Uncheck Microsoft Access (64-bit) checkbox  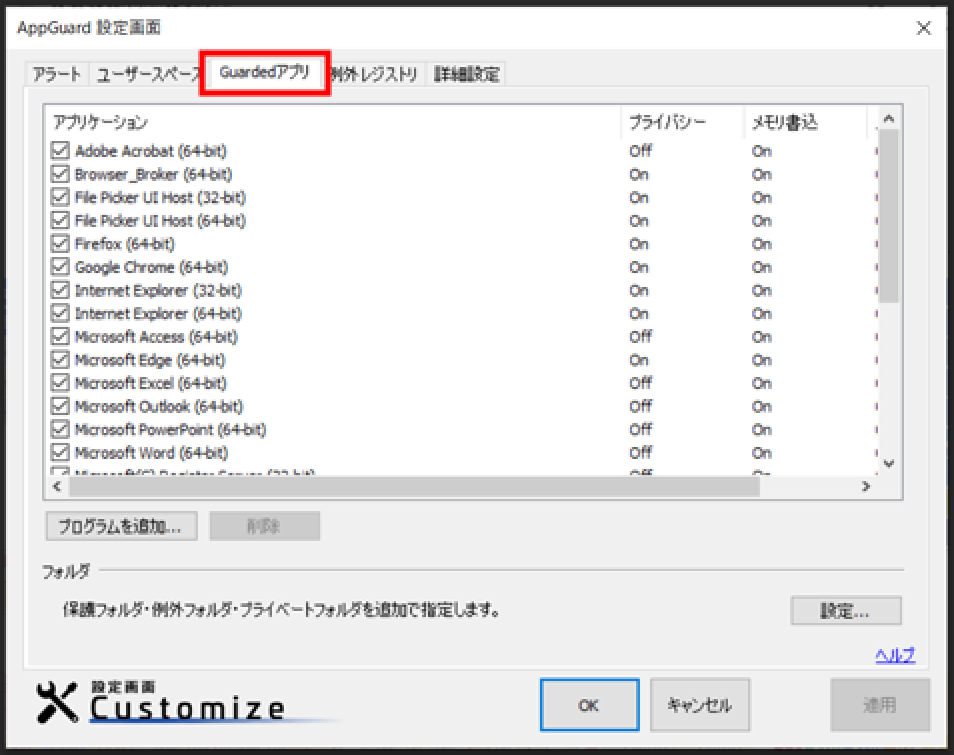(60, 336)
